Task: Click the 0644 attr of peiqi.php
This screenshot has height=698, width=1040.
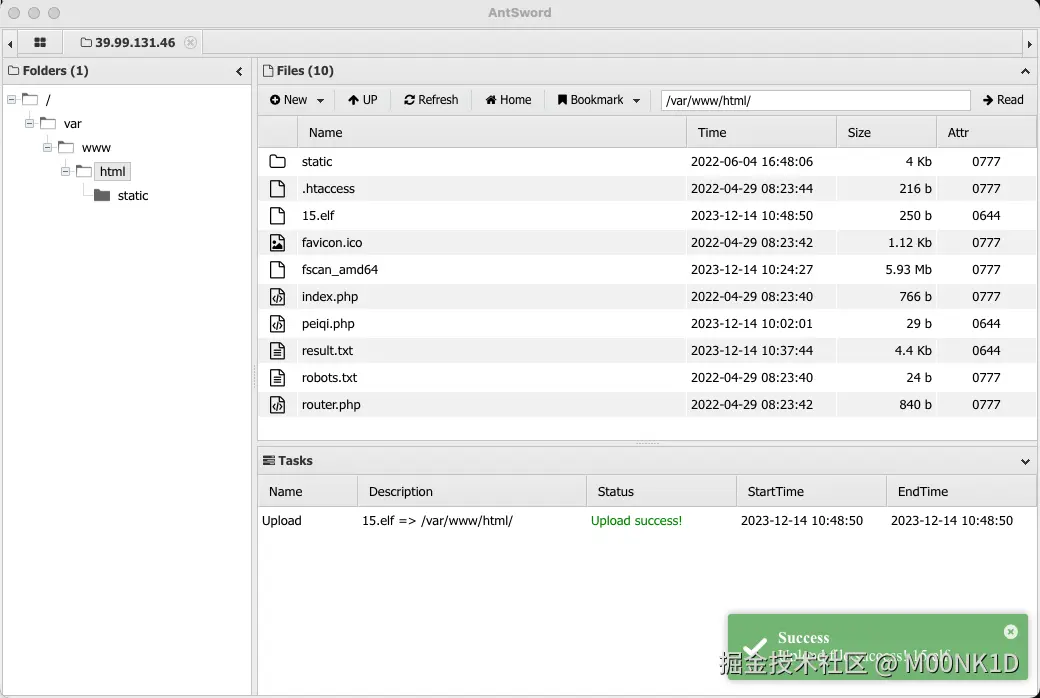Action: pos(986,324)
